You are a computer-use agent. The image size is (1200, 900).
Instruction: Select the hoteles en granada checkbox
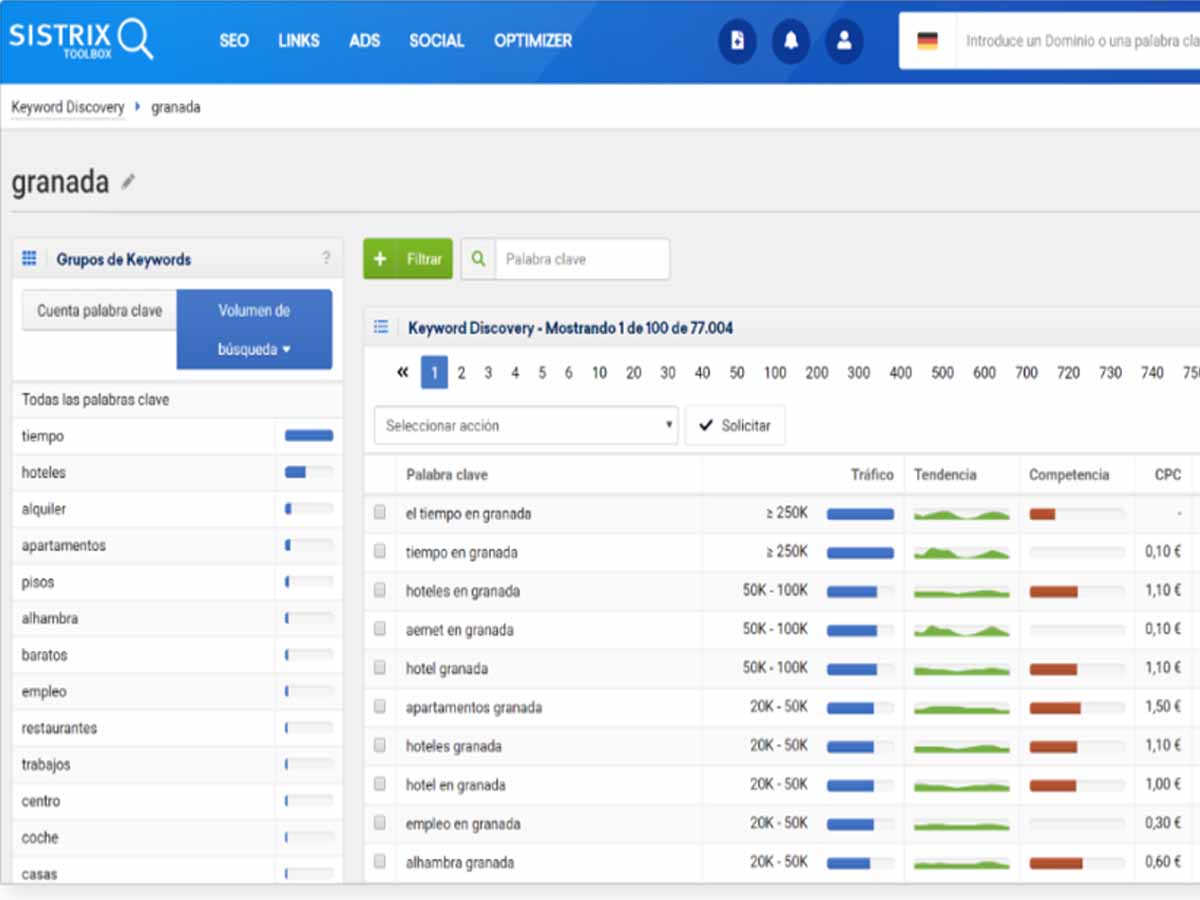coord(380,591)
